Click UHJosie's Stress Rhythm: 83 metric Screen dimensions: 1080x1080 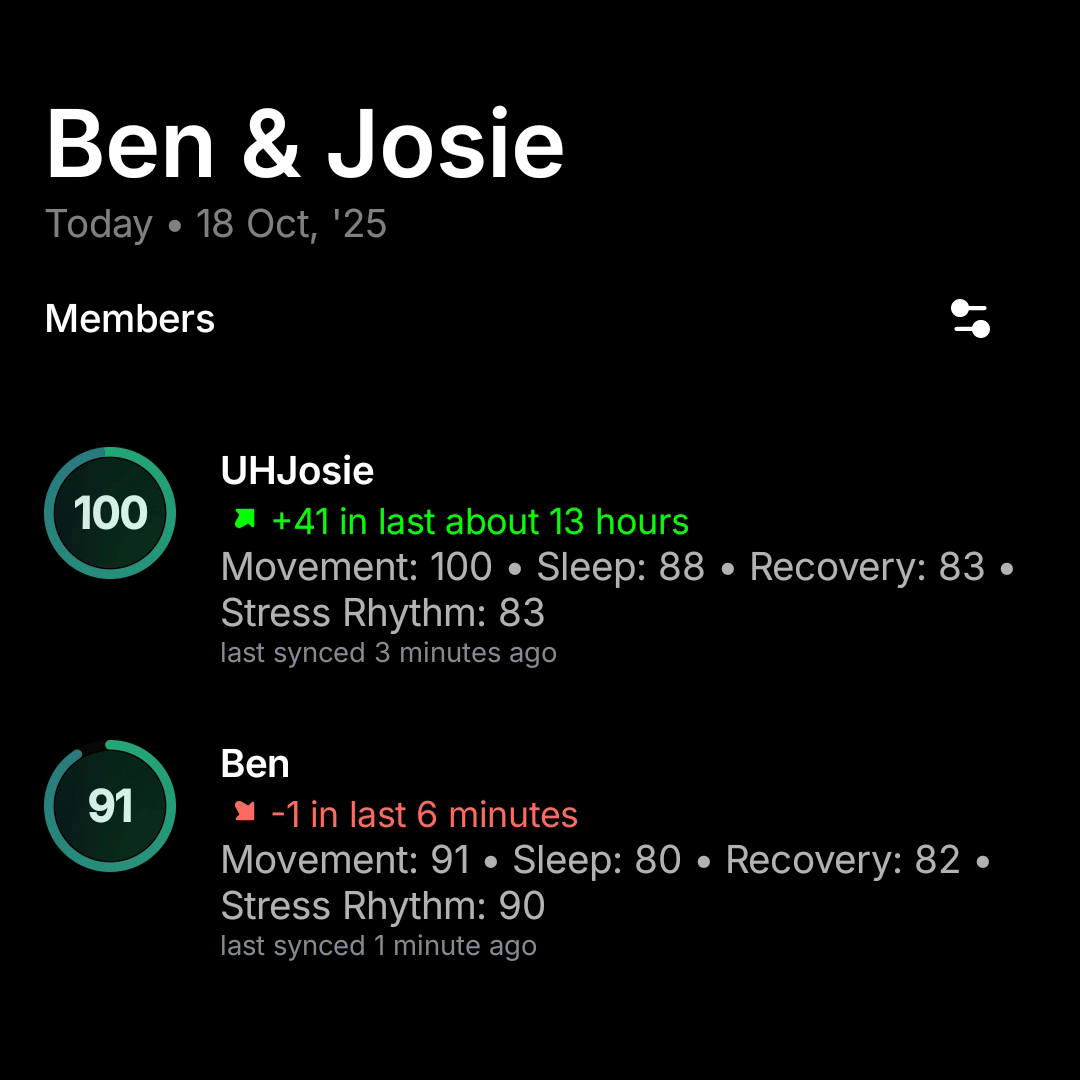(x=382, y=613)
